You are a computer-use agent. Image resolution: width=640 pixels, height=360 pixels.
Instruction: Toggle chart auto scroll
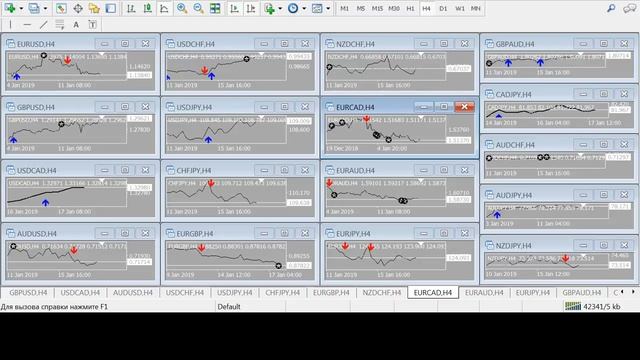pyautogui.click(x=235, y=8)
